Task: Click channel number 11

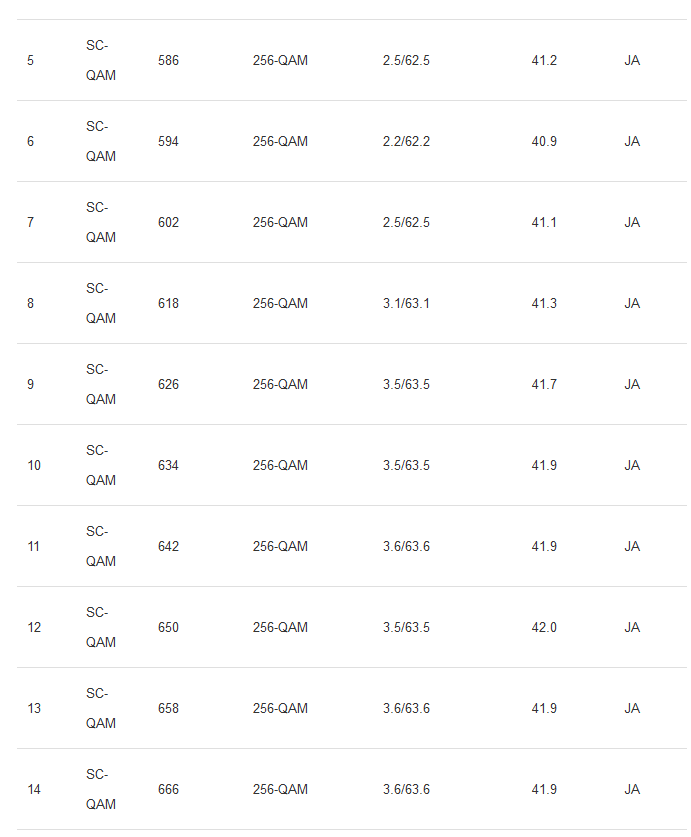Action: [34, 547]
